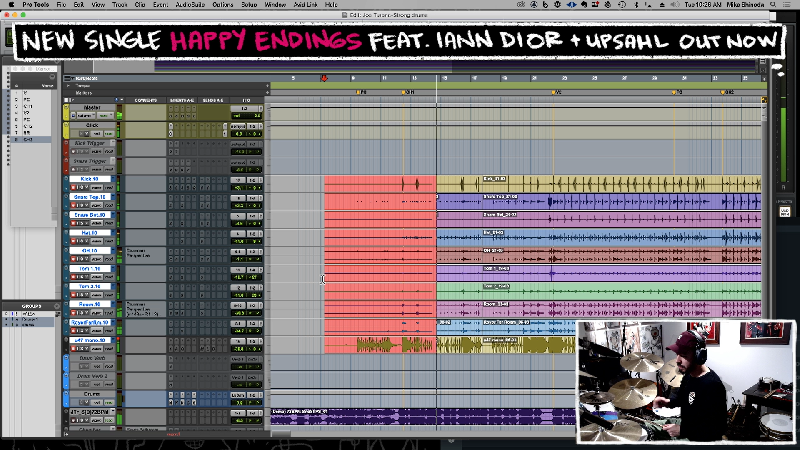Screen dimensions: 800x450
Task: Record-enable the Room.10 track
Action: (71, 314)
